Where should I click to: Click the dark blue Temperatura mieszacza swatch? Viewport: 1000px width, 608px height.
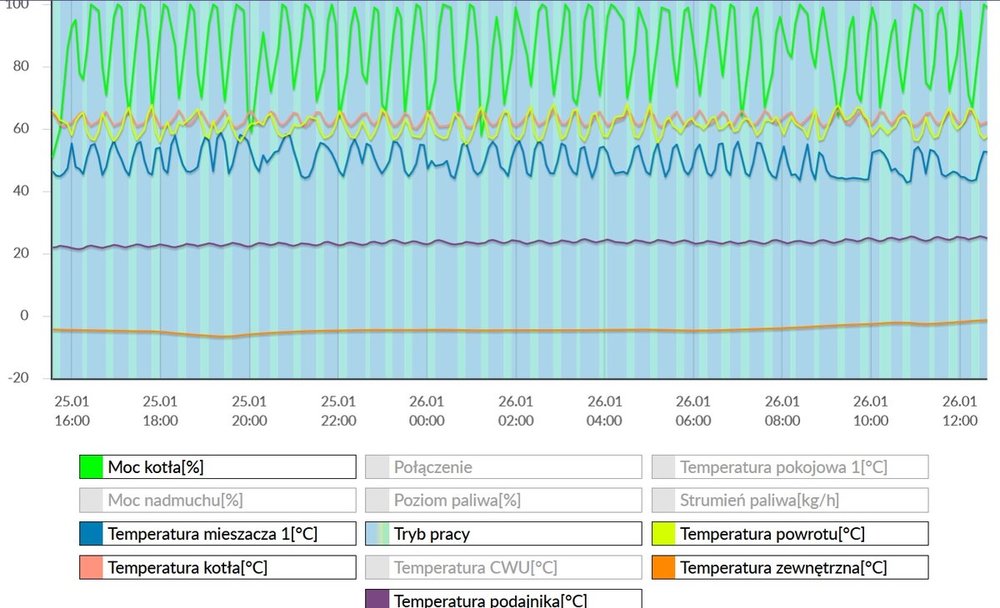[91, 533]
